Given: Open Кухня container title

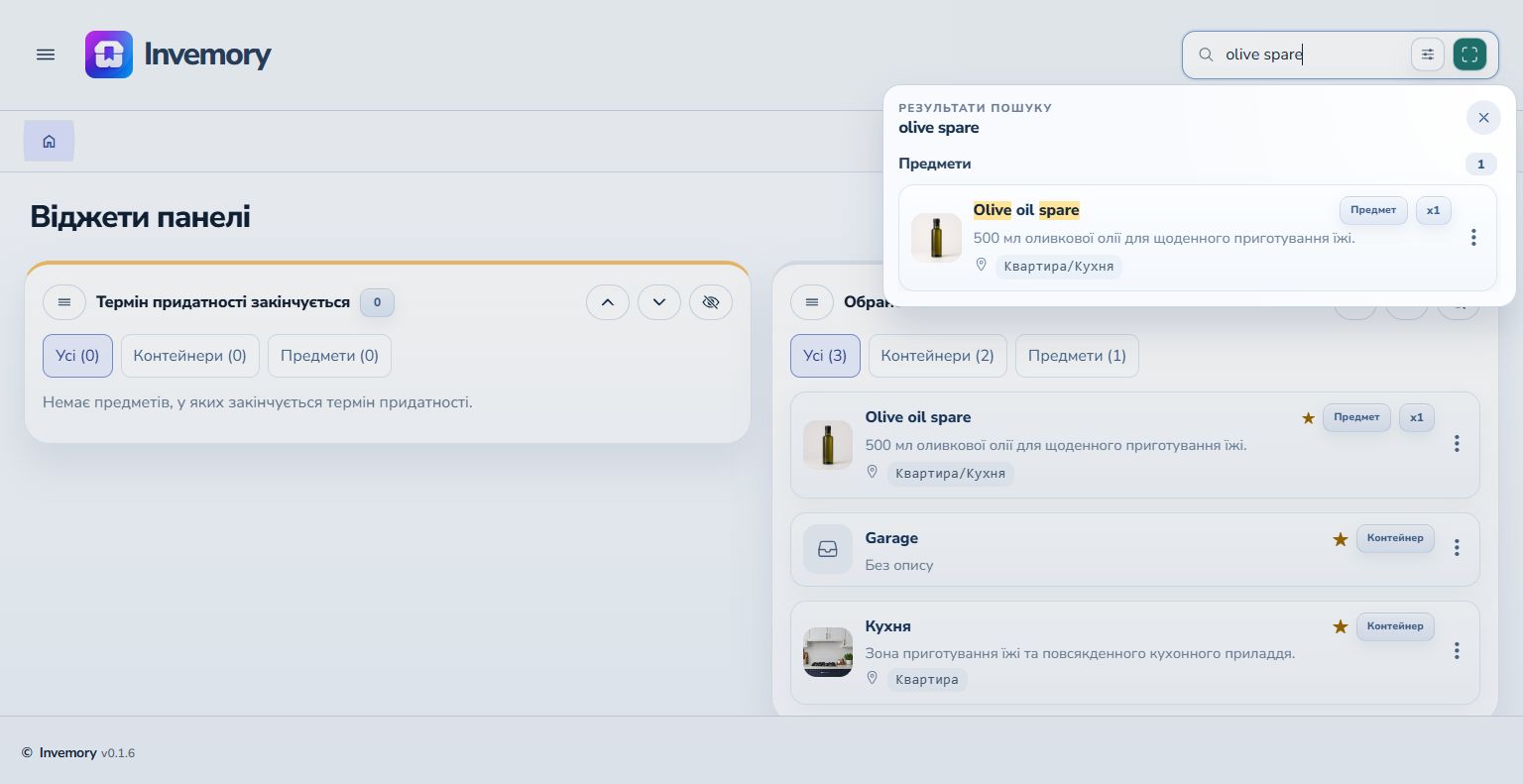Looking at the screenshot, I should point(888,626).
